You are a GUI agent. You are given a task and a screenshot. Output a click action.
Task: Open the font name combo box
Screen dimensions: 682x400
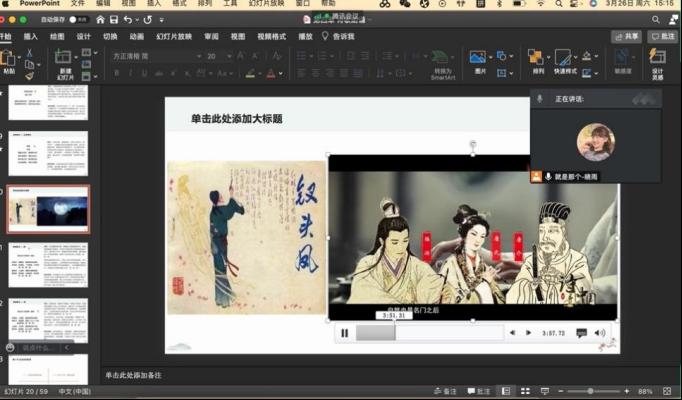pyautogui.click(x=157, y=57)
